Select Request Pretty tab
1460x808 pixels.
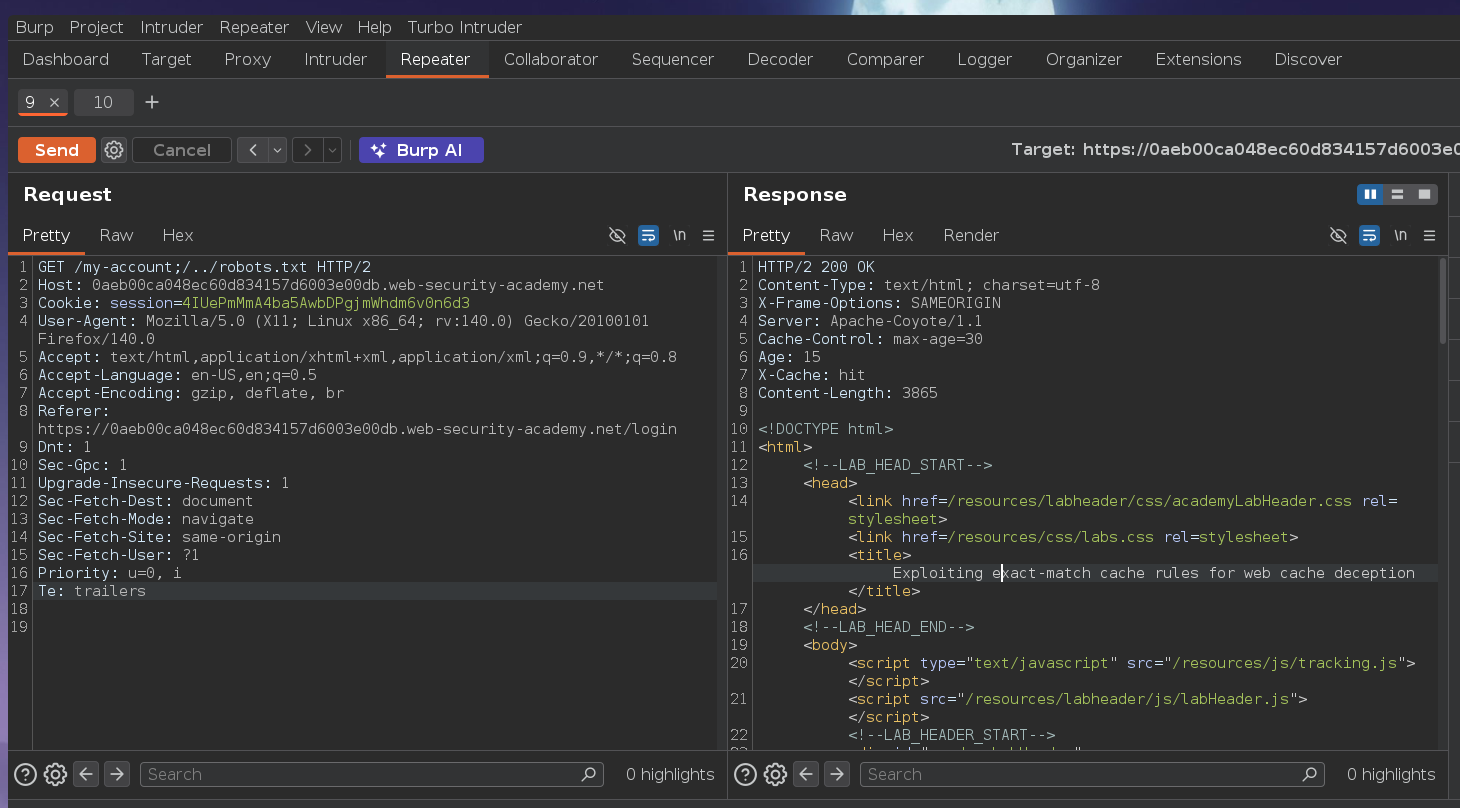46,236
